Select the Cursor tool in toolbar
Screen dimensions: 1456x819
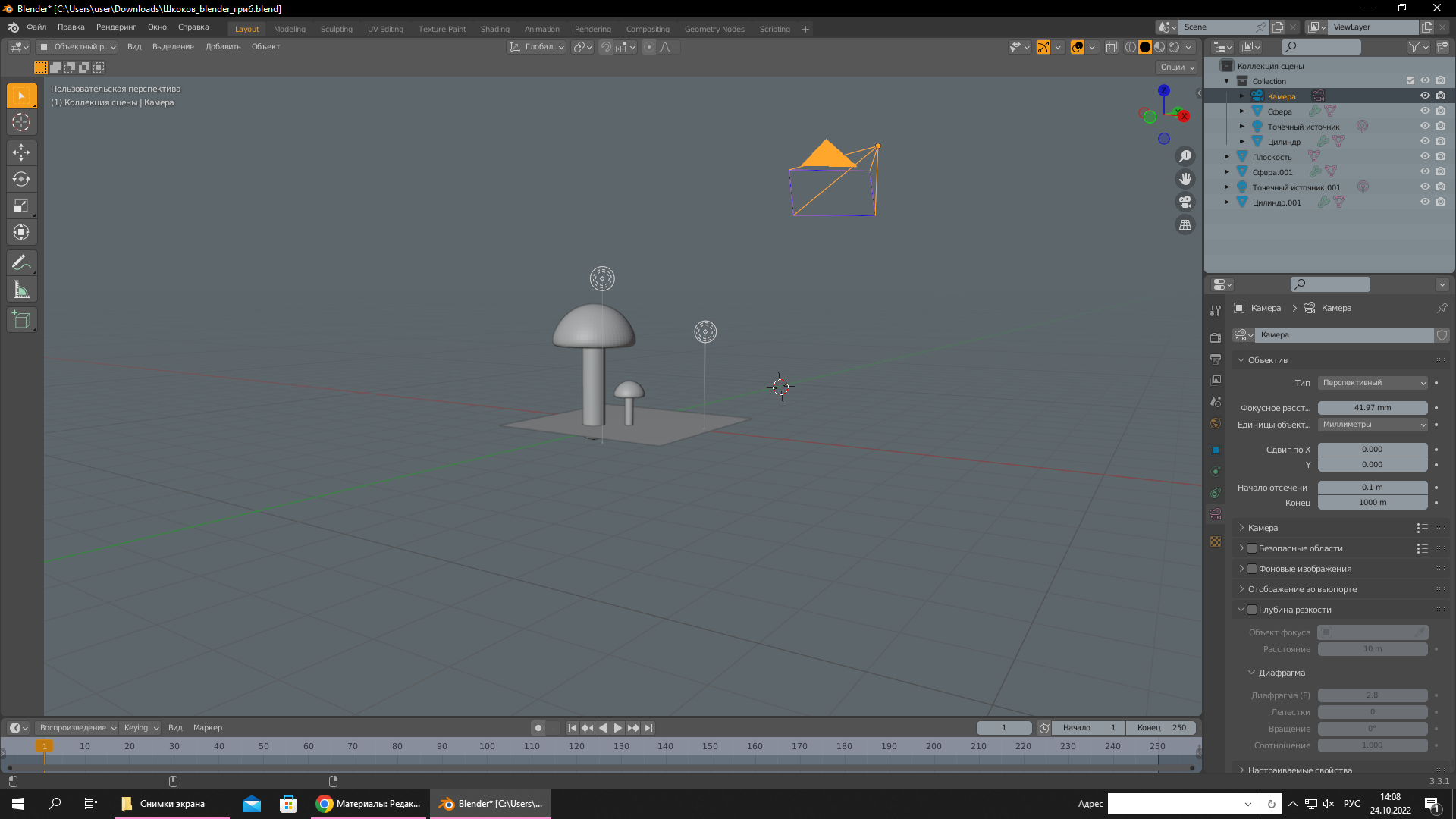(21, 122)
